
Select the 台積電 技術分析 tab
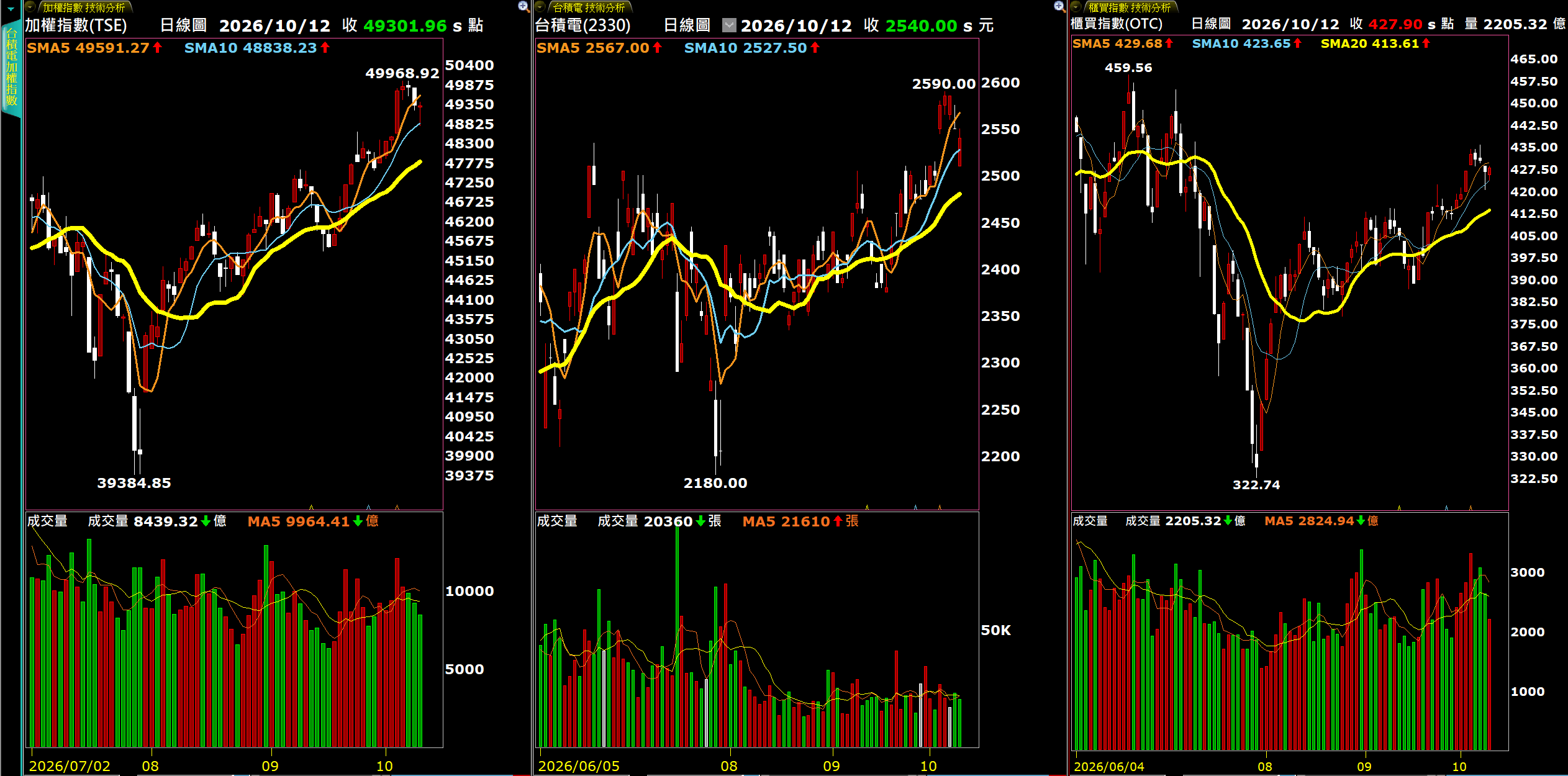coord(589,7)
